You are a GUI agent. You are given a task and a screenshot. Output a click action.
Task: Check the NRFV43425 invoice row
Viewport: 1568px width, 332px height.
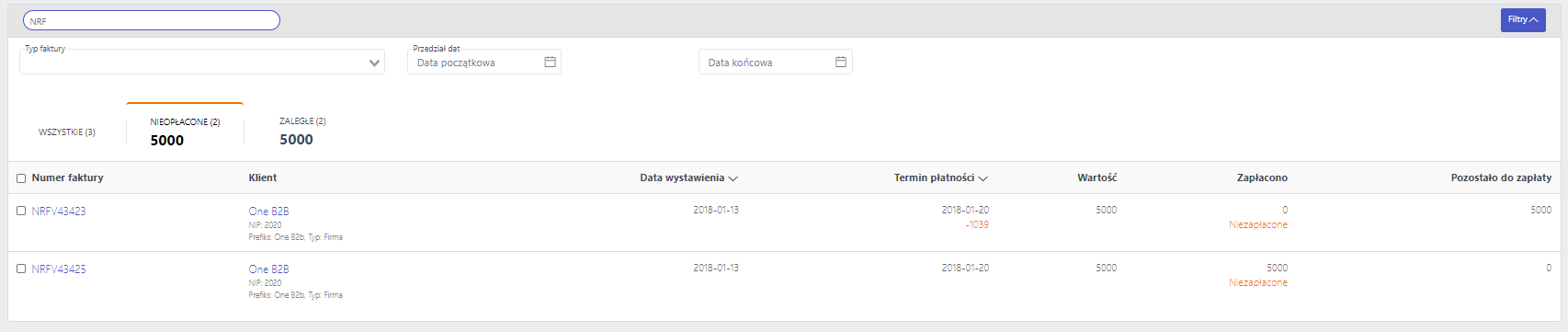(x=21, y=269)
